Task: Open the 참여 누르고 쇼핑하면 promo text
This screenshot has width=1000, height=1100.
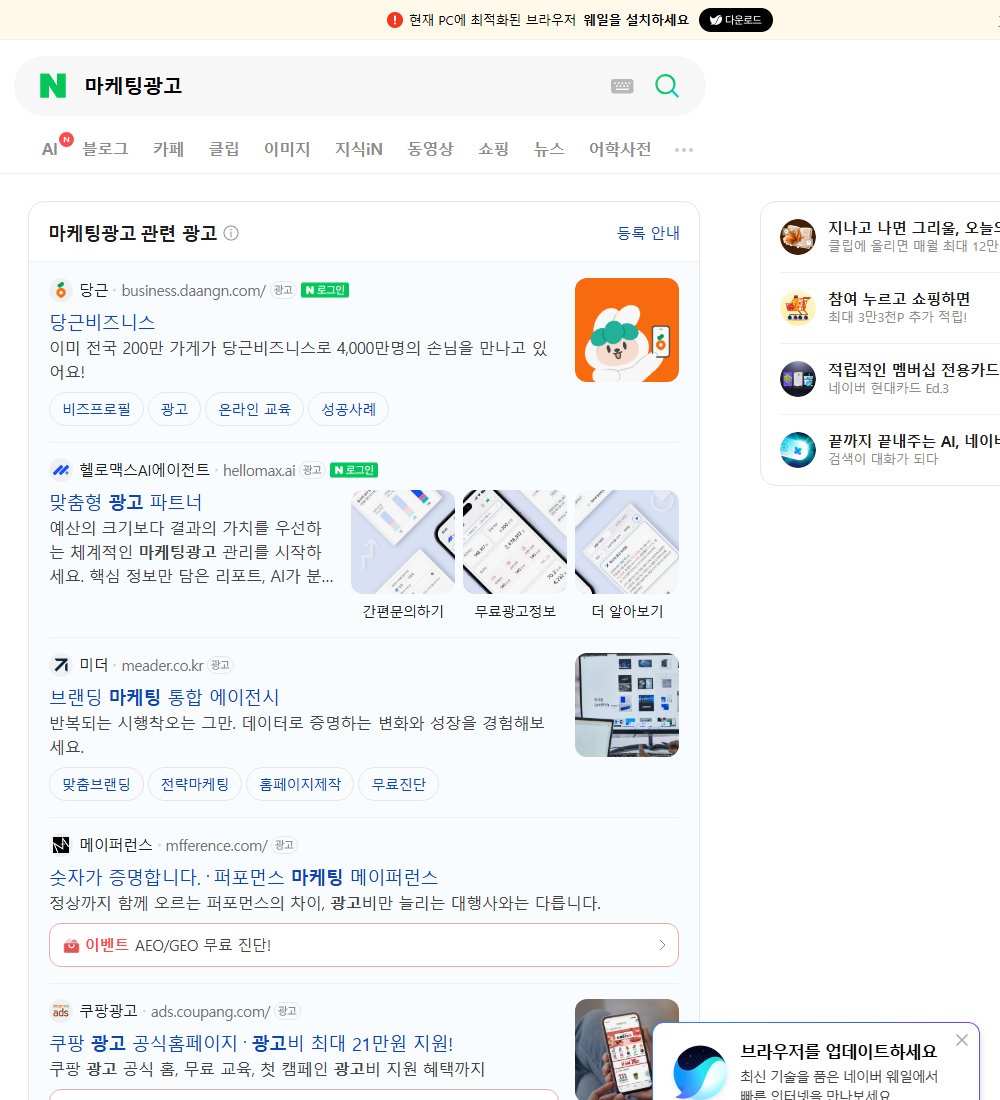Action: 899,299
